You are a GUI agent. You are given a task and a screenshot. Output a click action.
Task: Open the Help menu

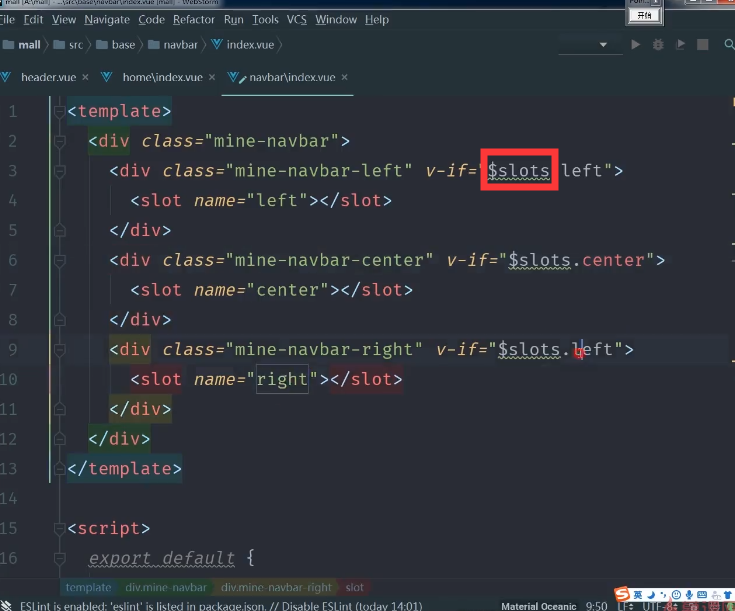(377, 20)
